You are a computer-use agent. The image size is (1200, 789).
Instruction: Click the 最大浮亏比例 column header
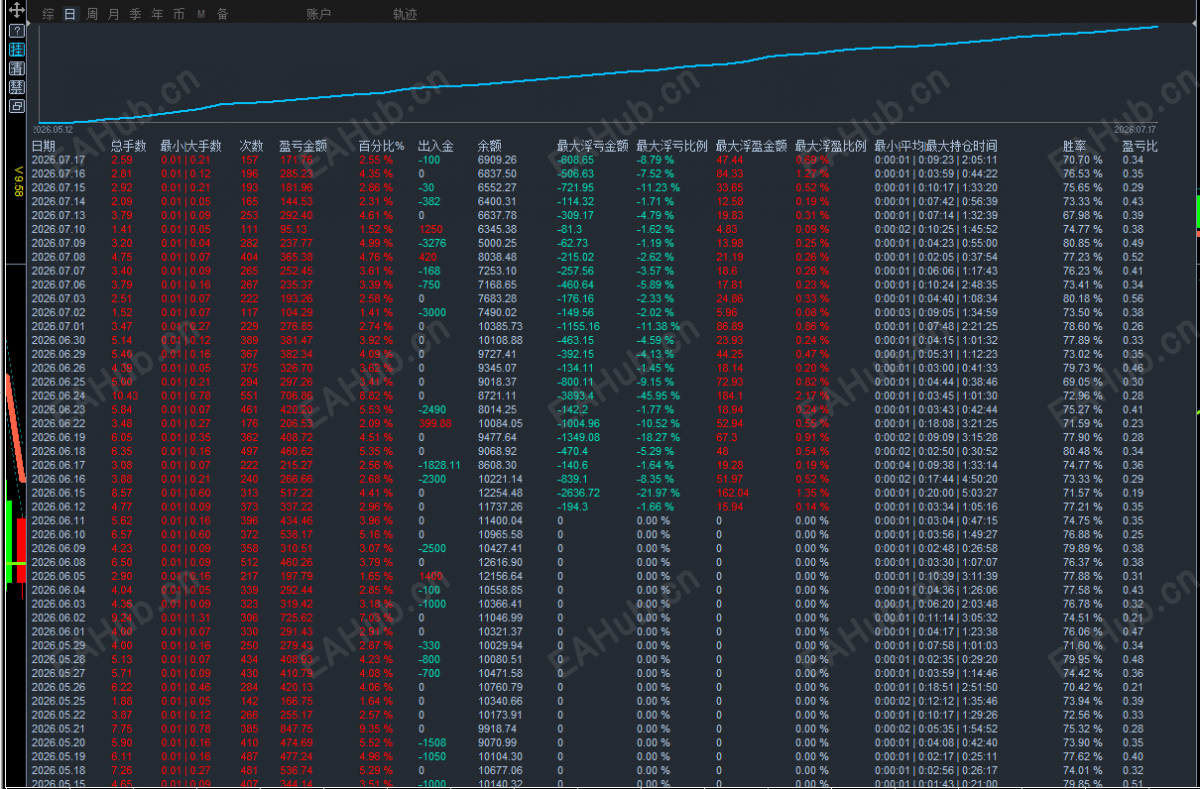click(672, 146)
